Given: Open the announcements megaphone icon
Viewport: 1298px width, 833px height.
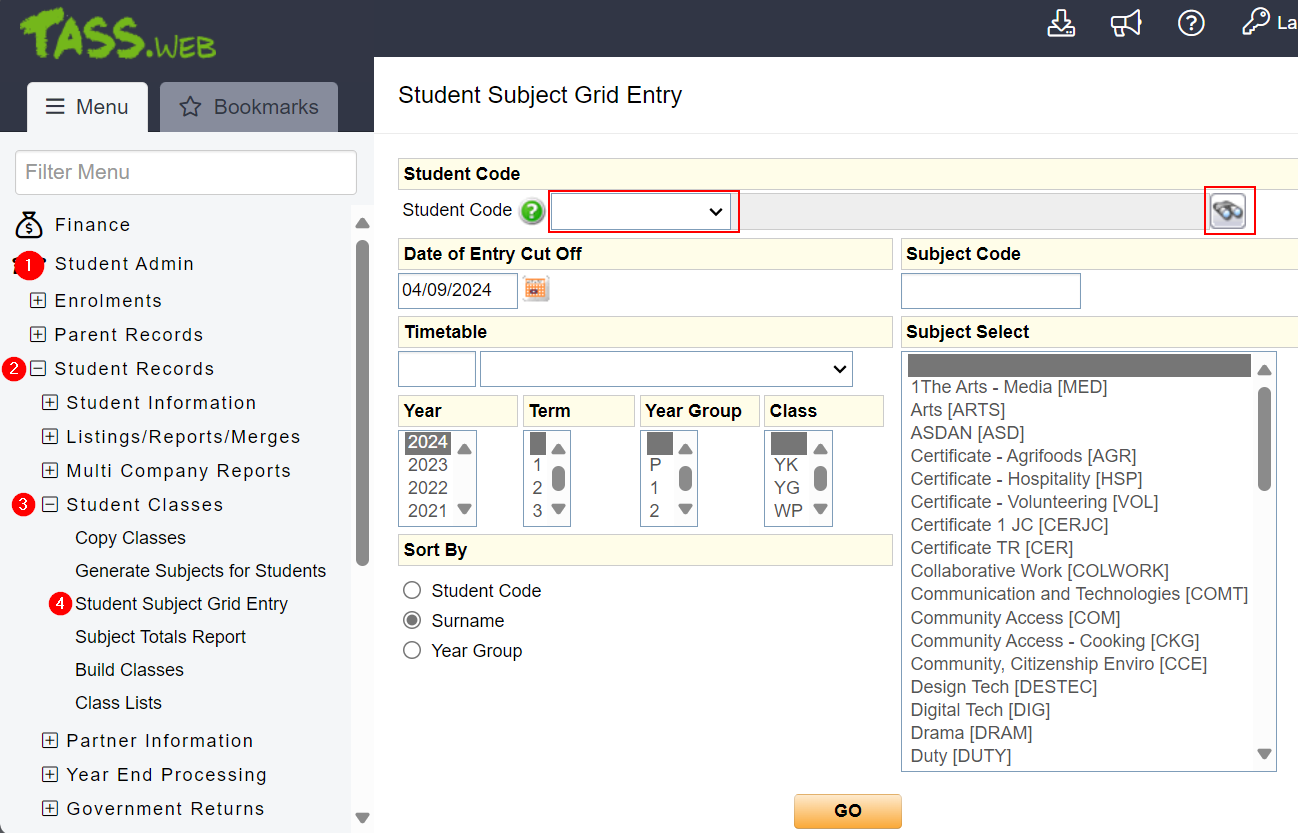Looking at the screenshot, I should (1126, 23).
